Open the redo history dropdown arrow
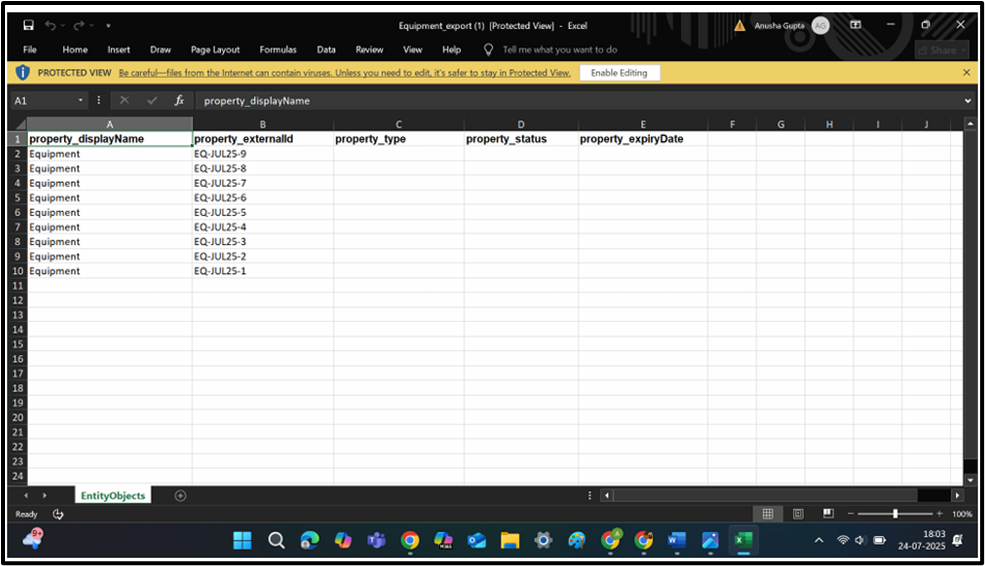Screen dimensions: 985x566 click(x=92, y=26)
